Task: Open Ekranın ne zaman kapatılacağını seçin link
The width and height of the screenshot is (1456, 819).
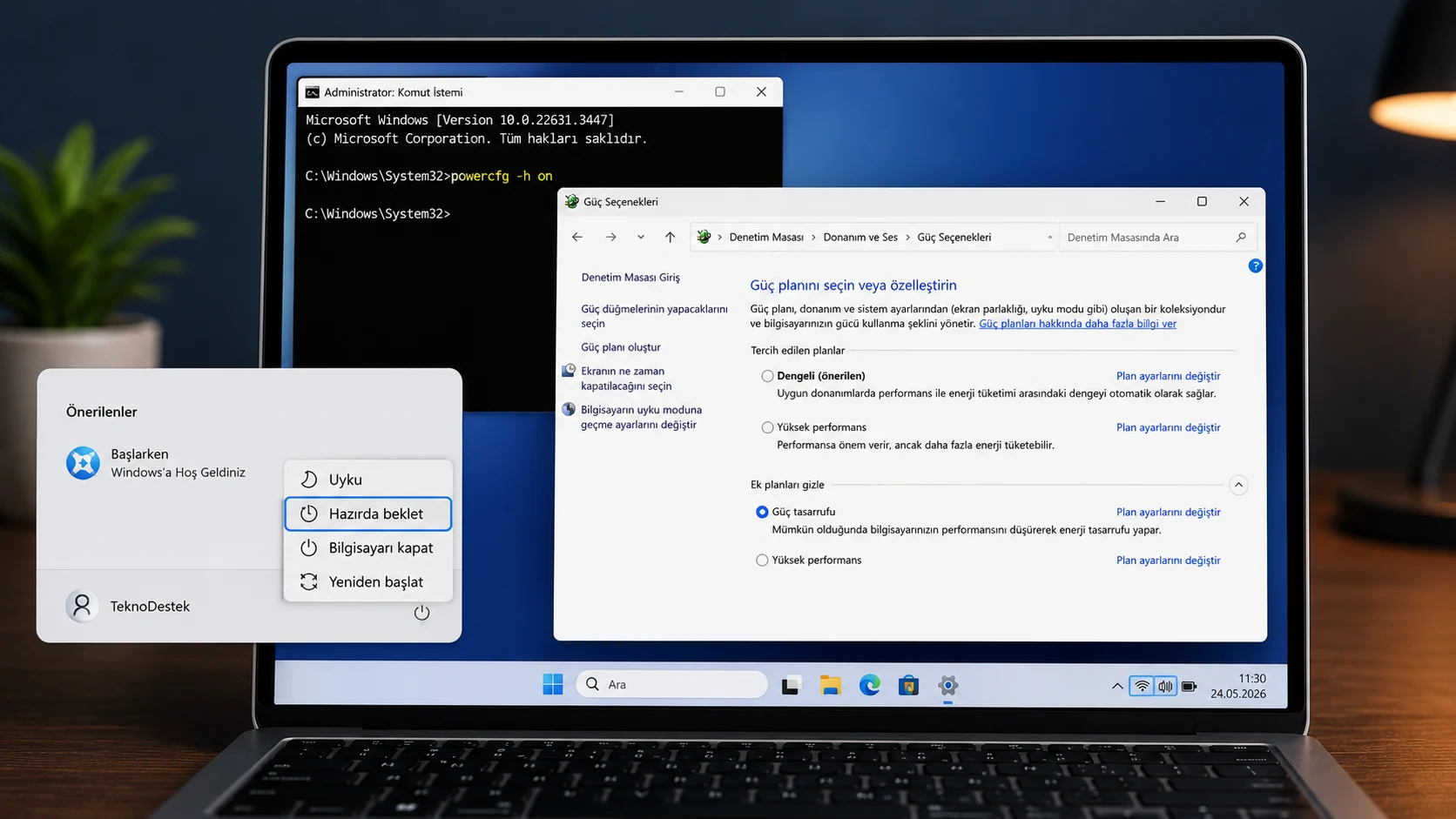Action: pyautogui.click(x=626, y=378)
